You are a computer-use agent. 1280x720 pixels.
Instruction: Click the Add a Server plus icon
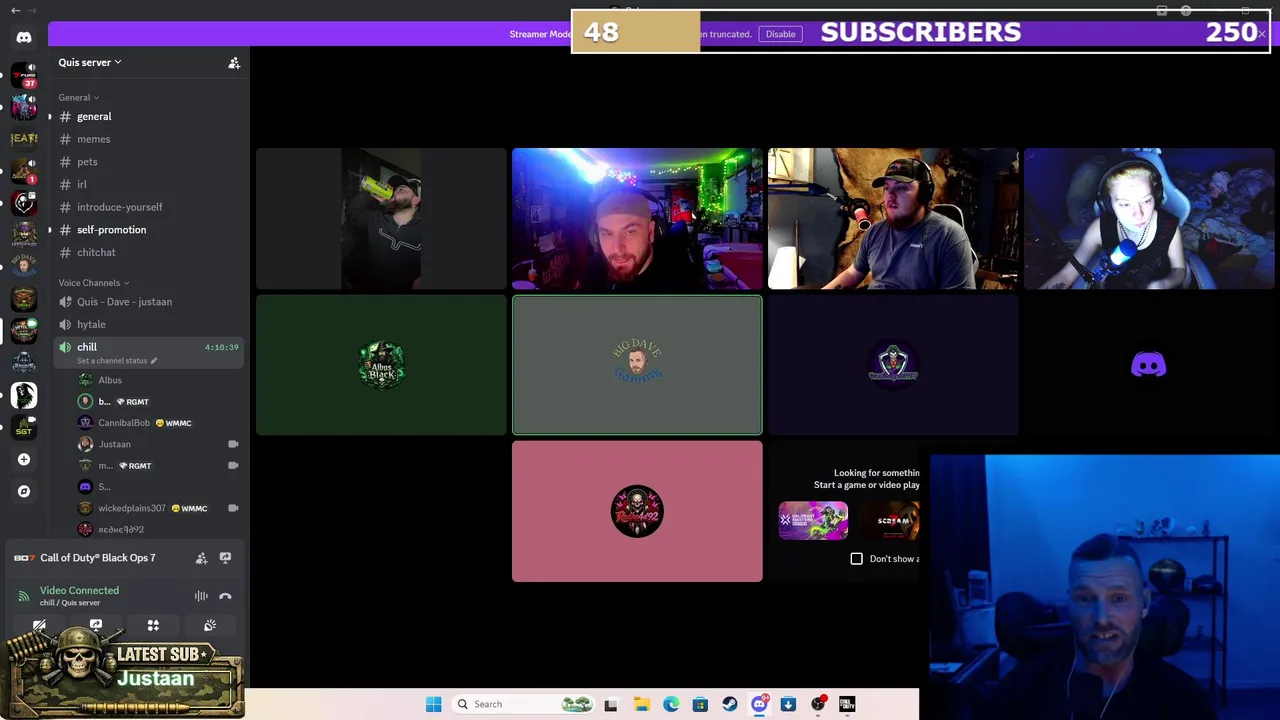[x=24, y=459]
